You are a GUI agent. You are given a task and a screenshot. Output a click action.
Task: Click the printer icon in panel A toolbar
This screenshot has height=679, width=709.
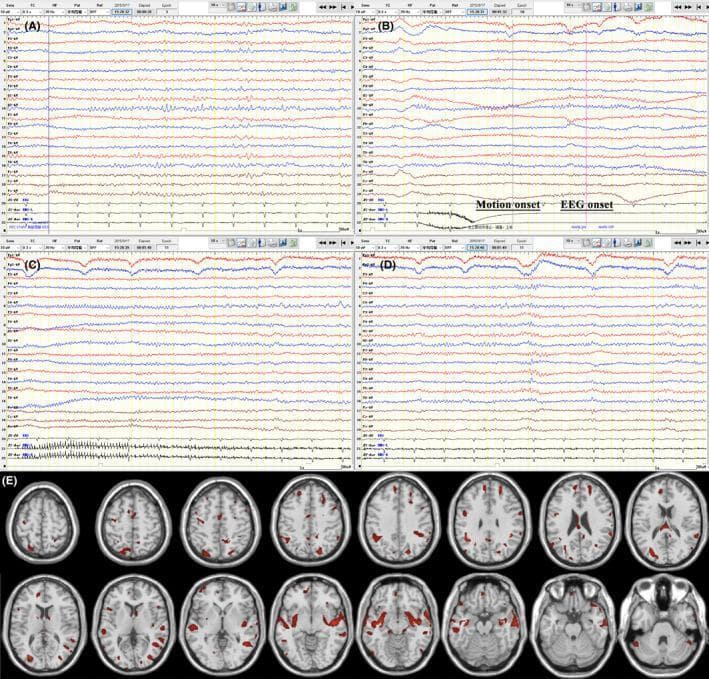pos(272,7)
